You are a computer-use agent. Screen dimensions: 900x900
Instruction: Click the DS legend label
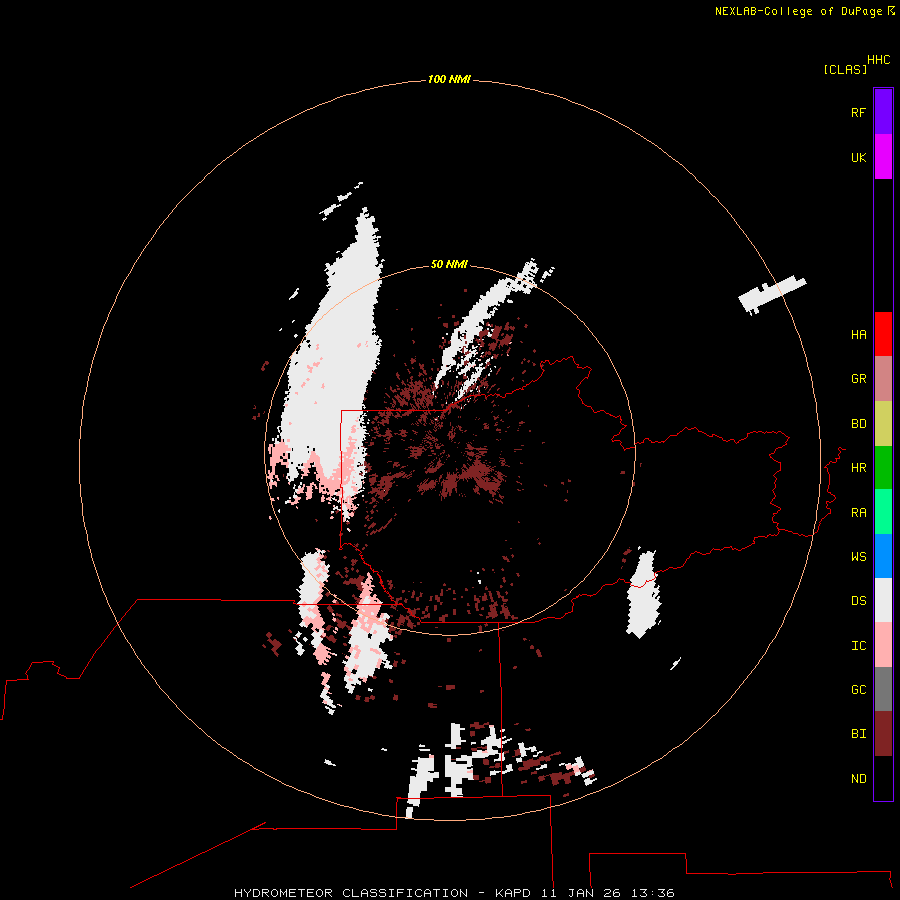click(x=858, y=601)
